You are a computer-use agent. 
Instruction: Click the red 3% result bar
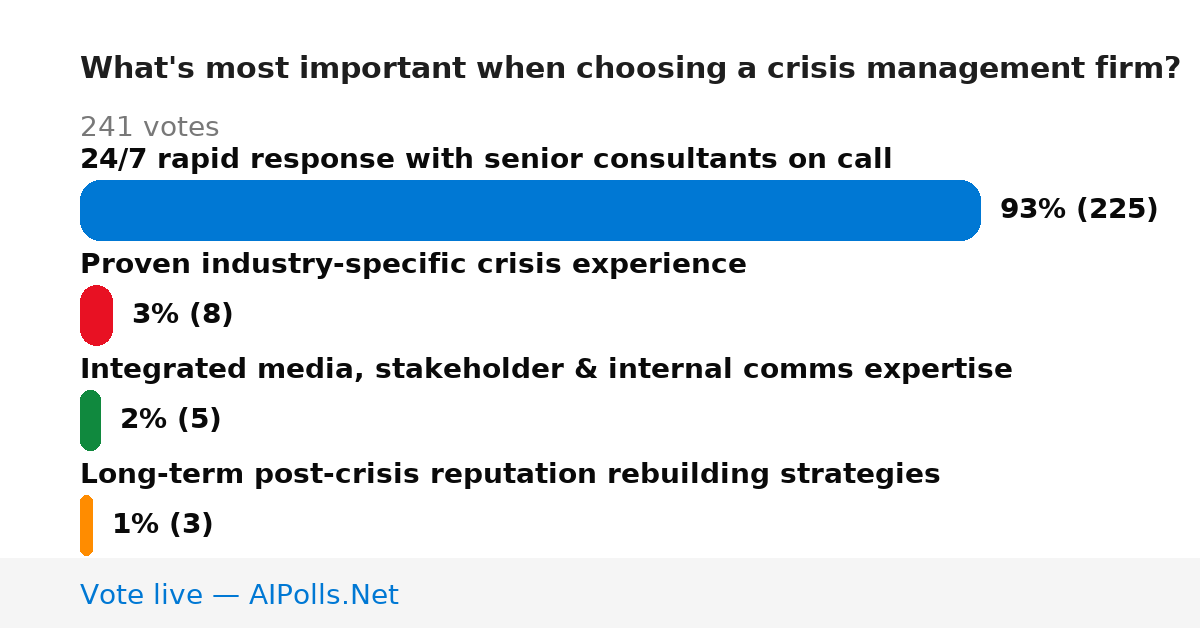[x=96, y=315]
